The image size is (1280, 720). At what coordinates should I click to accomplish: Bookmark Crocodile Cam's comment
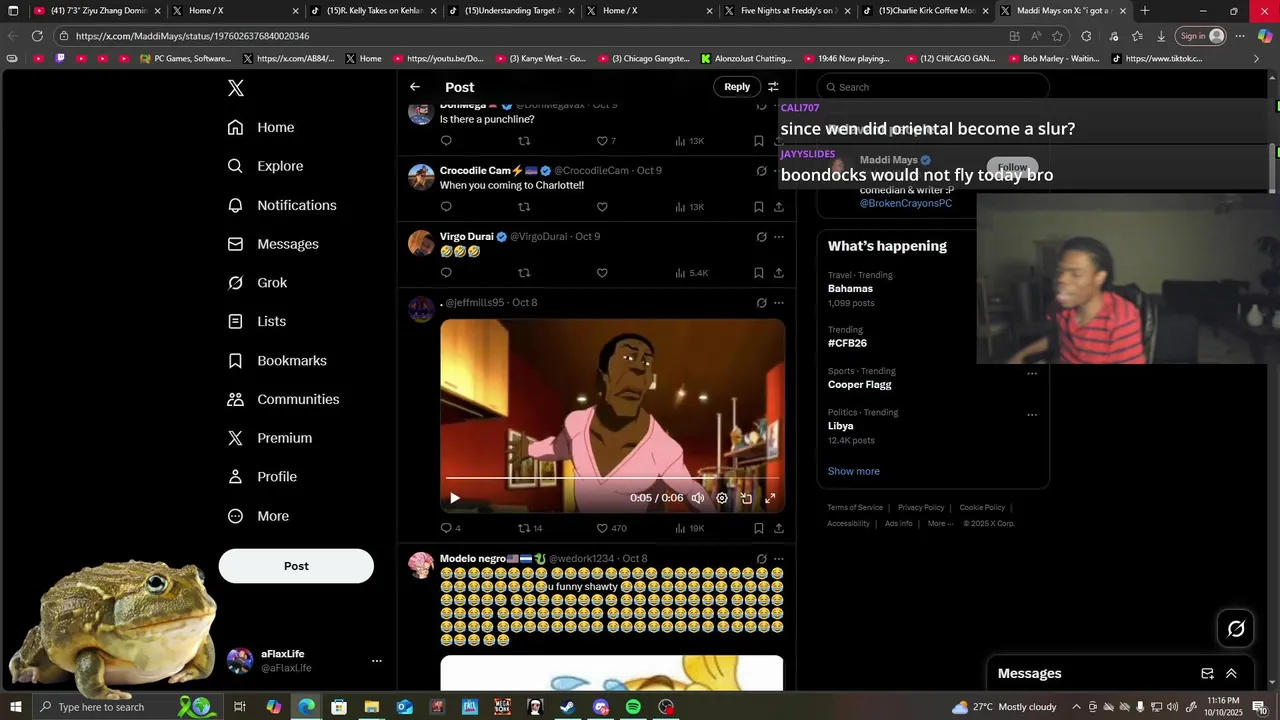(758, 207)
